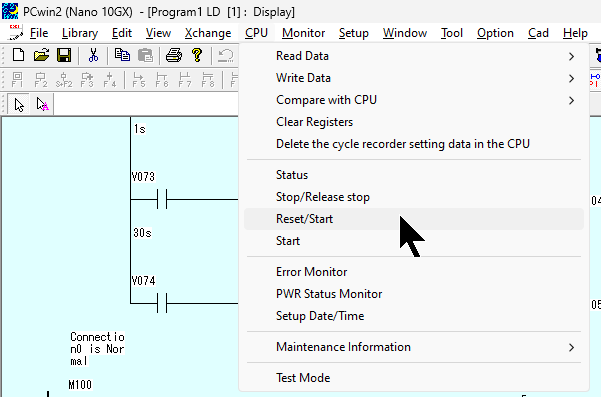
Task: Open help with the question mark icon
Action: [197, 55]
